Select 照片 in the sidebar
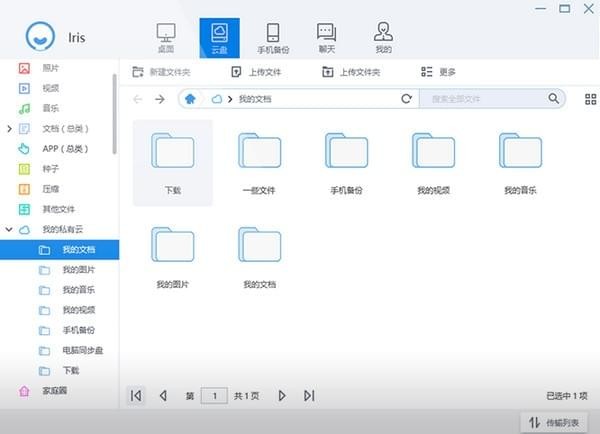The height and width of the screenshot is (434, 600). [50, 67]
